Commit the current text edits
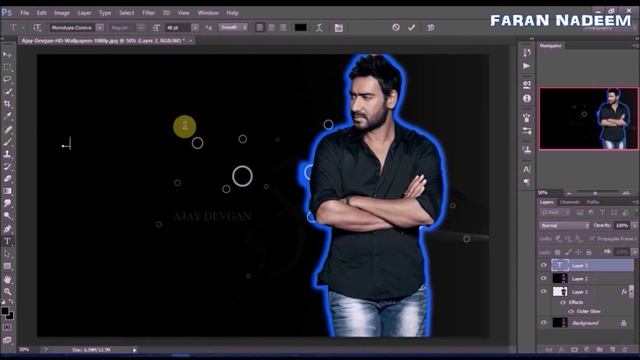The image size is (640, 360). (x=411, y=27)
